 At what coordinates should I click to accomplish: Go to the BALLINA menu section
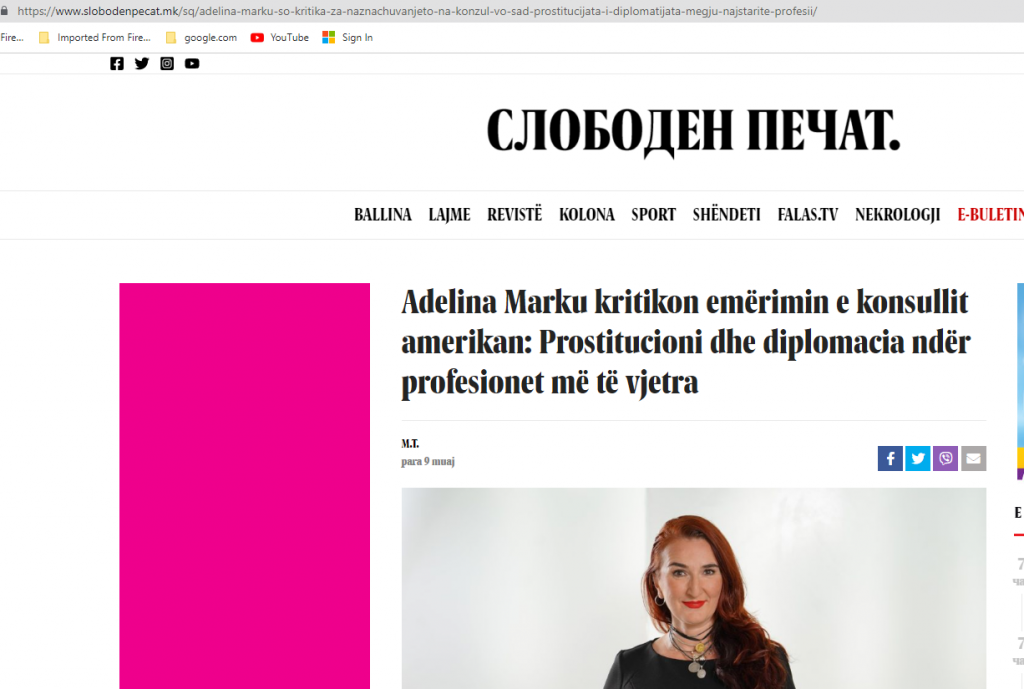pos(383,215)
